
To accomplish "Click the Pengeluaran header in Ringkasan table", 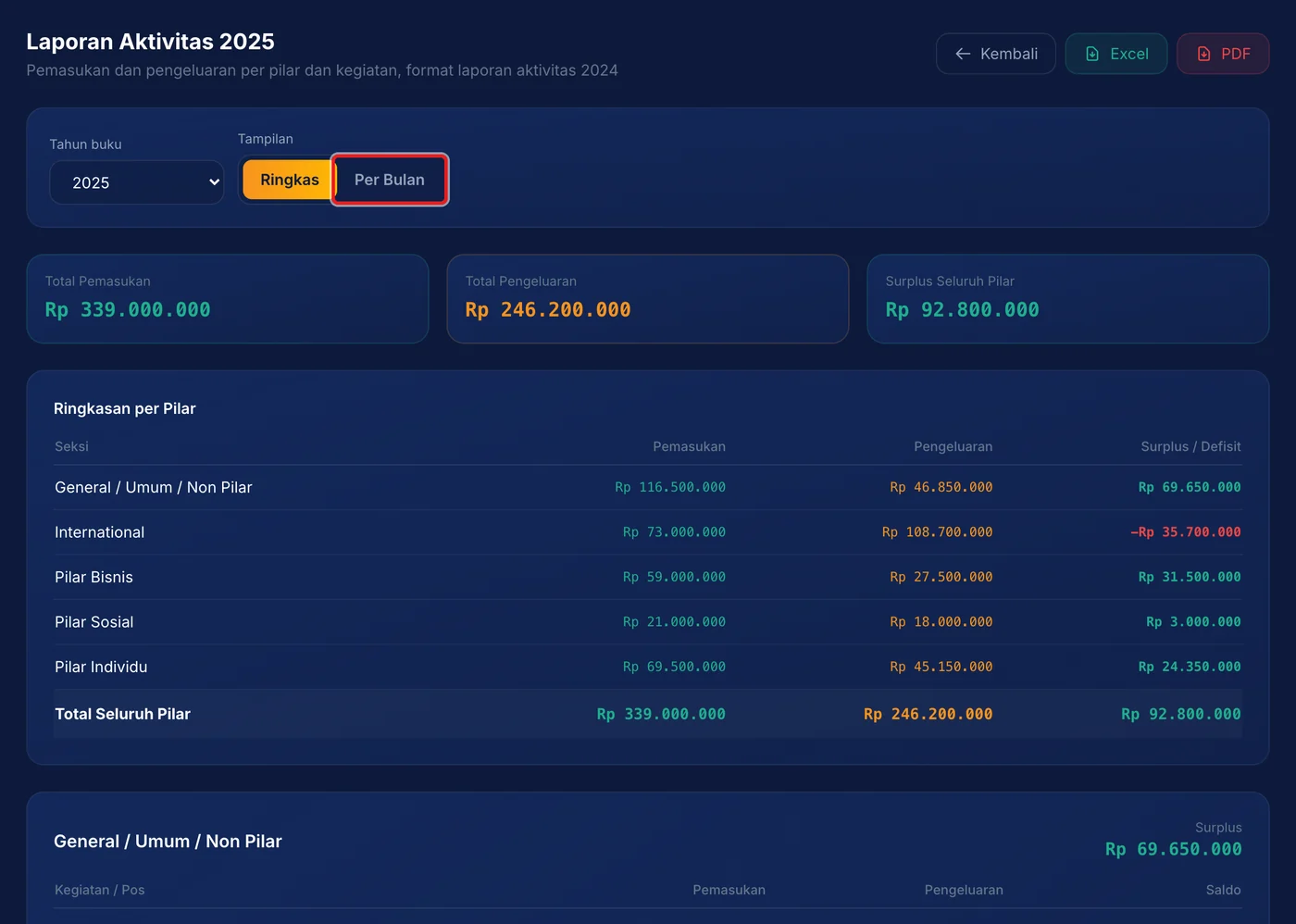I will 953,446.
